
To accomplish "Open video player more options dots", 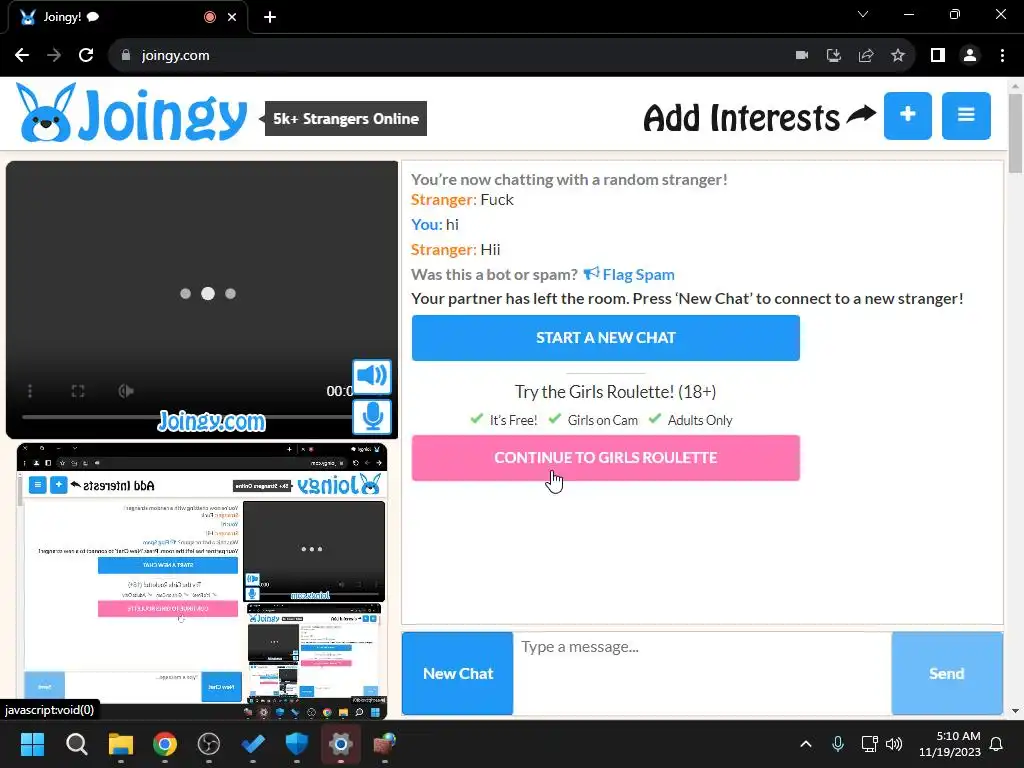I will 30,391.
